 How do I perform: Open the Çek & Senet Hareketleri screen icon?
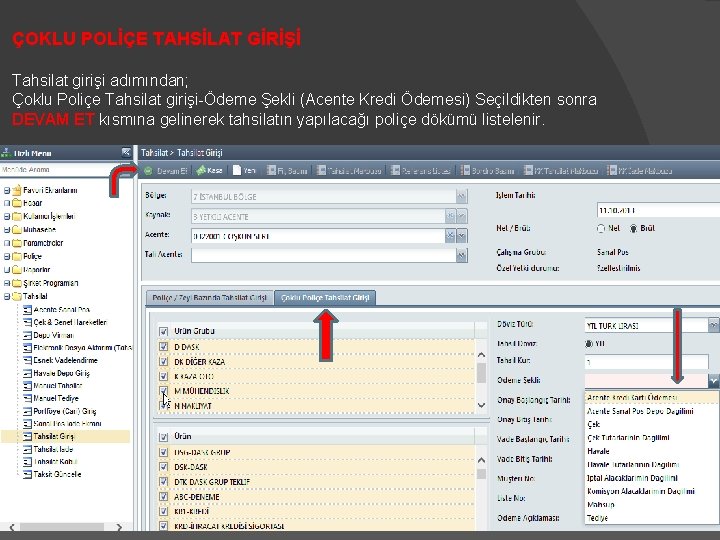(x=28, y=322)
